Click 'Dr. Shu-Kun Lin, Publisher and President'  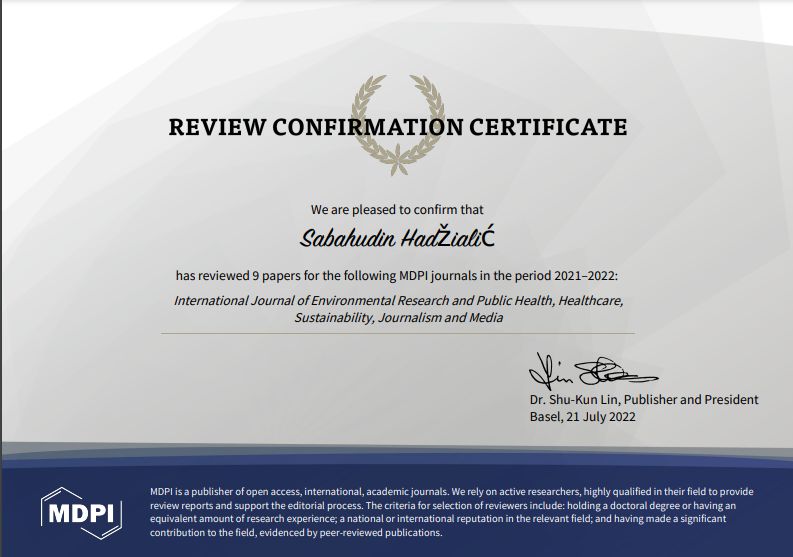point(644,400)
